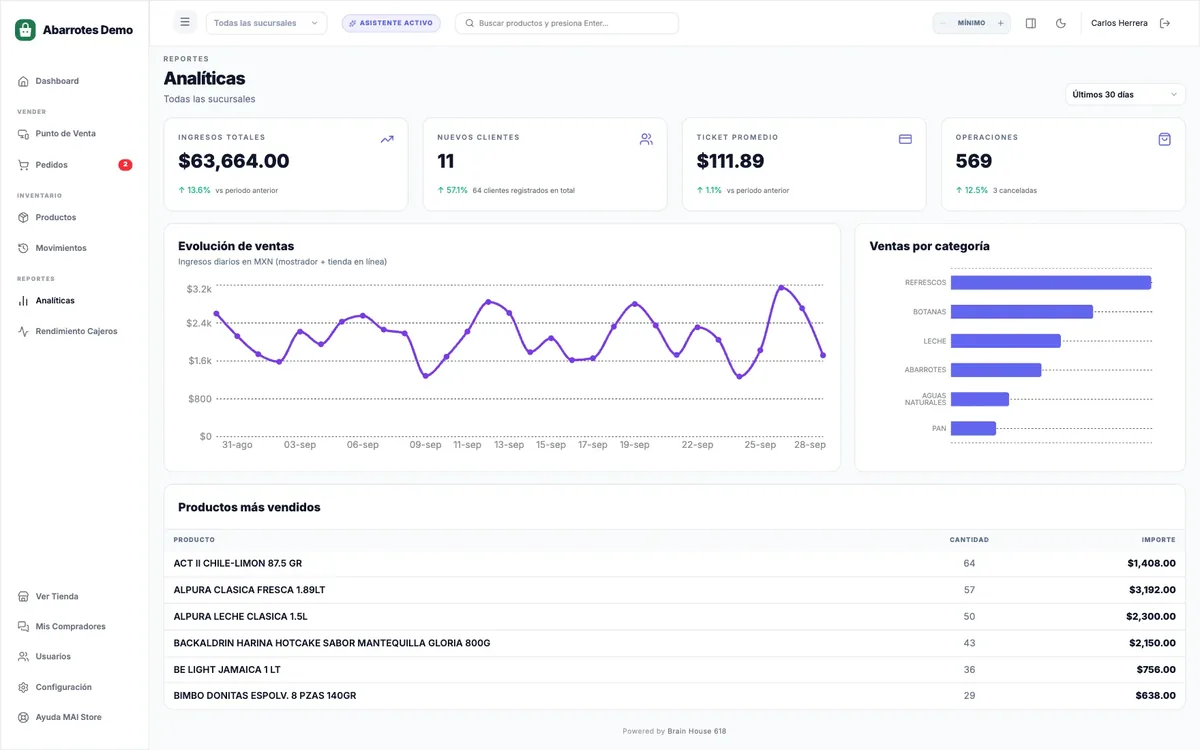Toggle dark mode with the moon icon
This screenshot has height=750, width=1200.
point(1061,23)
